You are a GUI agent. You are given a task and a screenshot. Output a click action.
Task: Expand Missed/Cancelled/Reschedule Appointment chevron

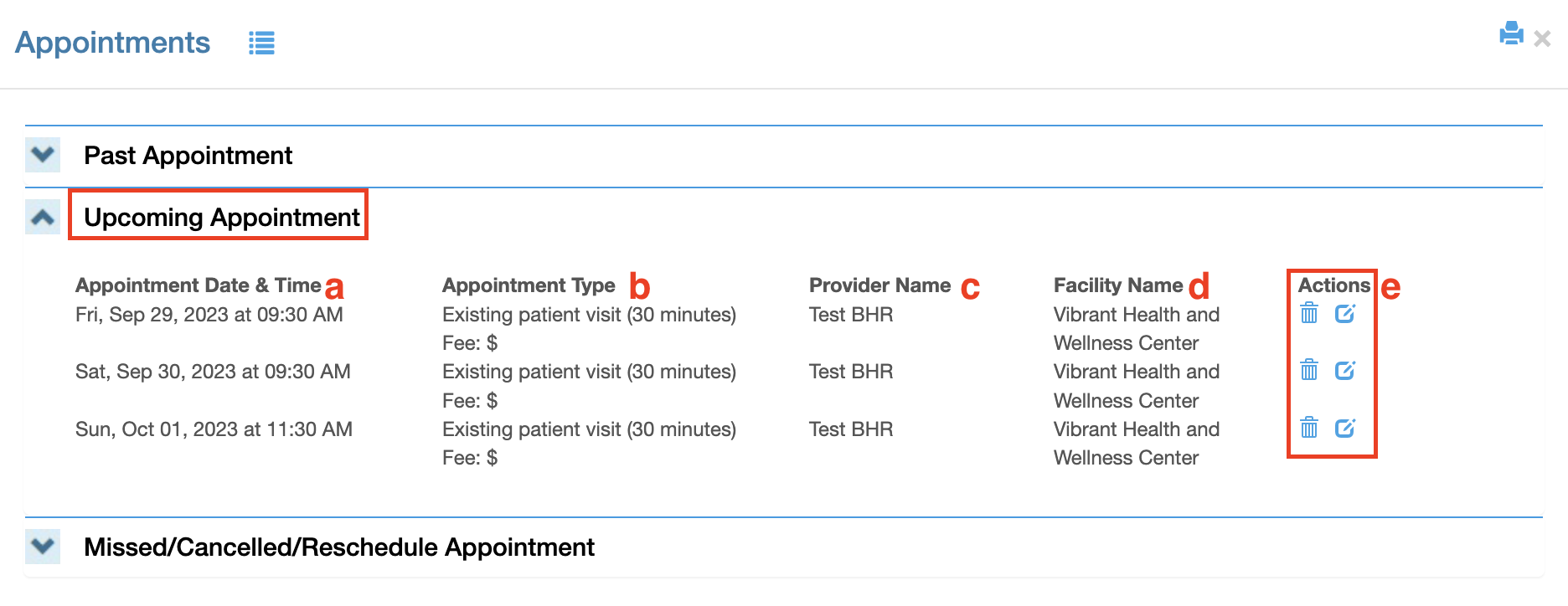[x=43, y=547]
